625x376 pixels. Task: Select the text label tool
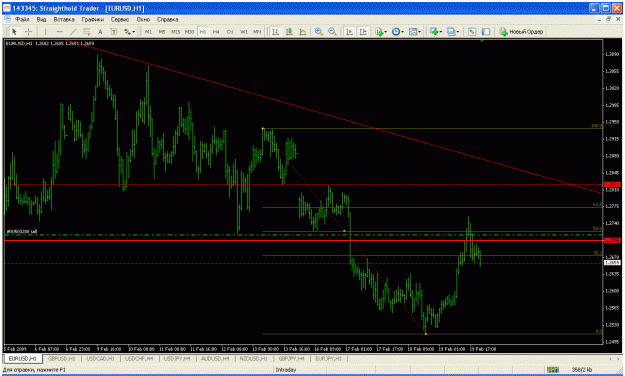(114, 32)
